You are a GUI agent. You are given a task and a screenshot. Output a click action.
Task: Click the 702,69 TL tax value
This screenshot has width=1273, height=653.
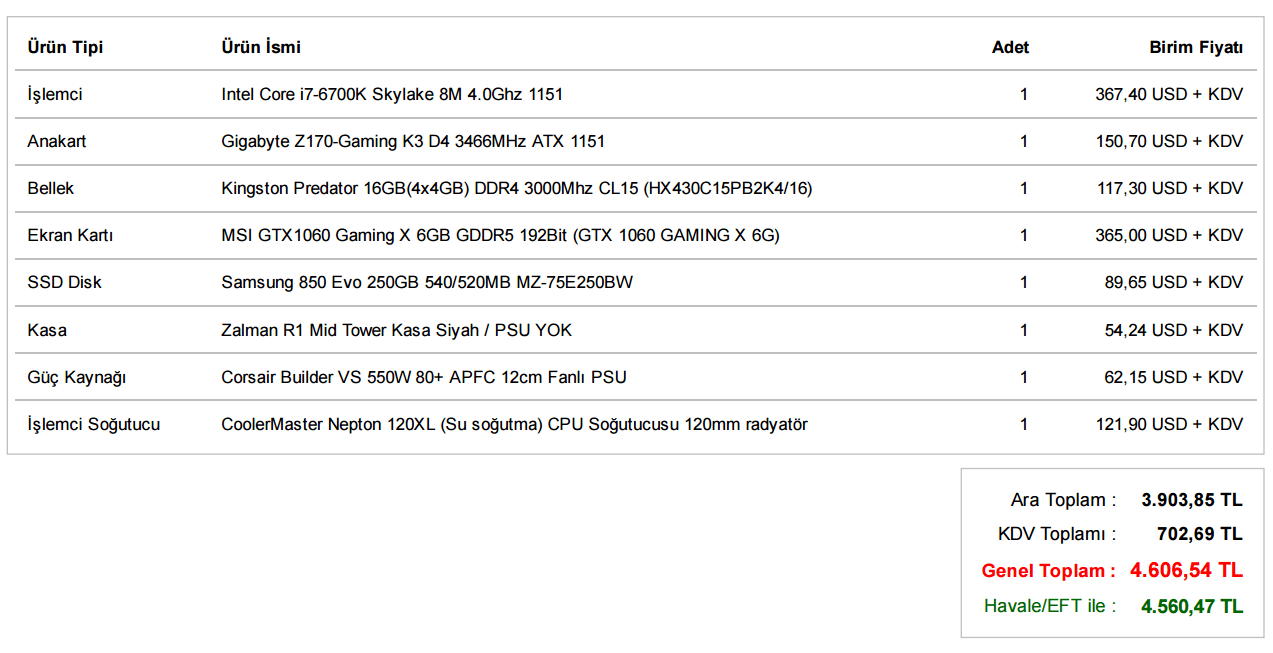pos(1200,534)
